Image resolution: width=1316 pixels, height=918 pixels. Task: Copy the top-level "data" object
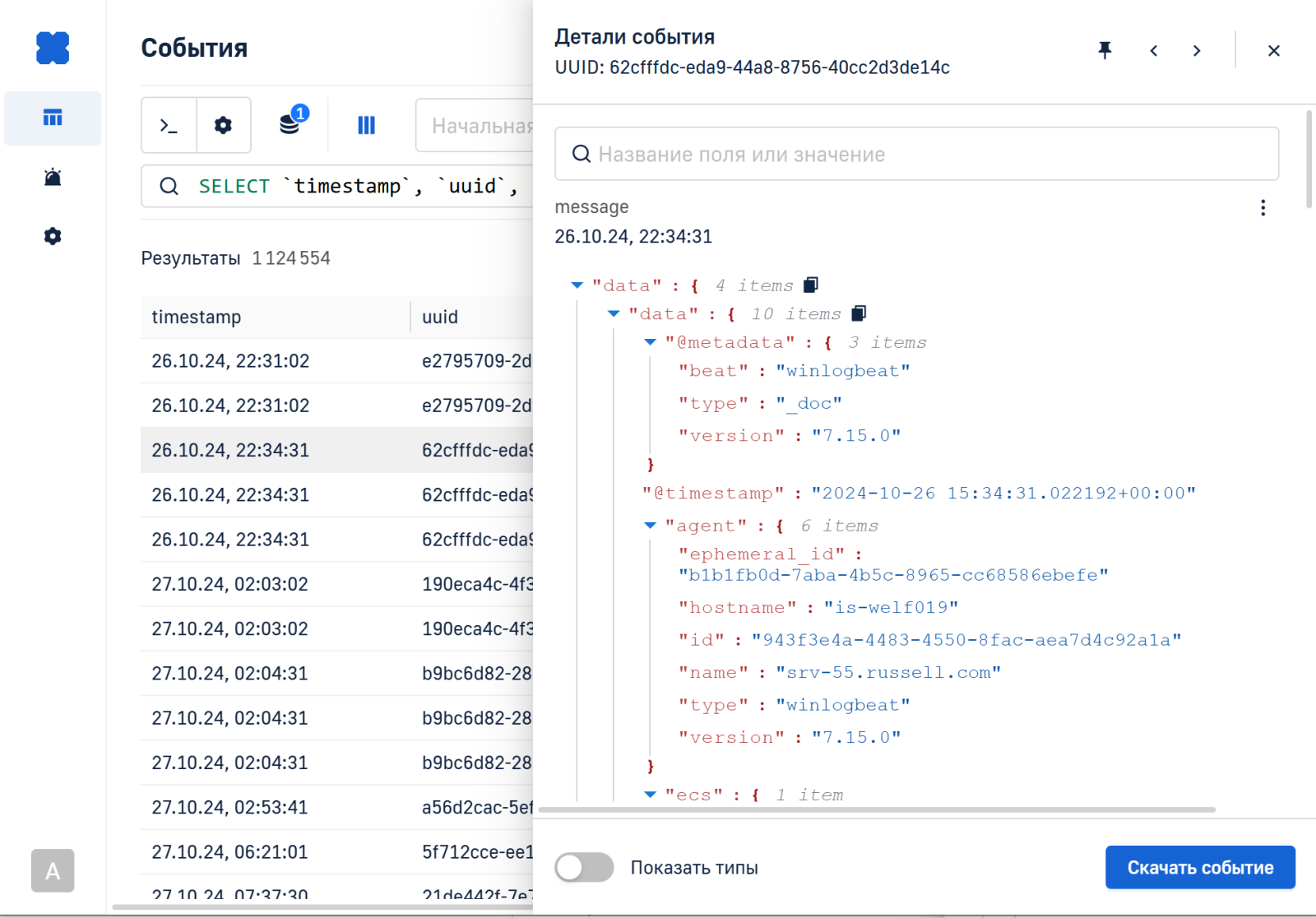(811, 285)
